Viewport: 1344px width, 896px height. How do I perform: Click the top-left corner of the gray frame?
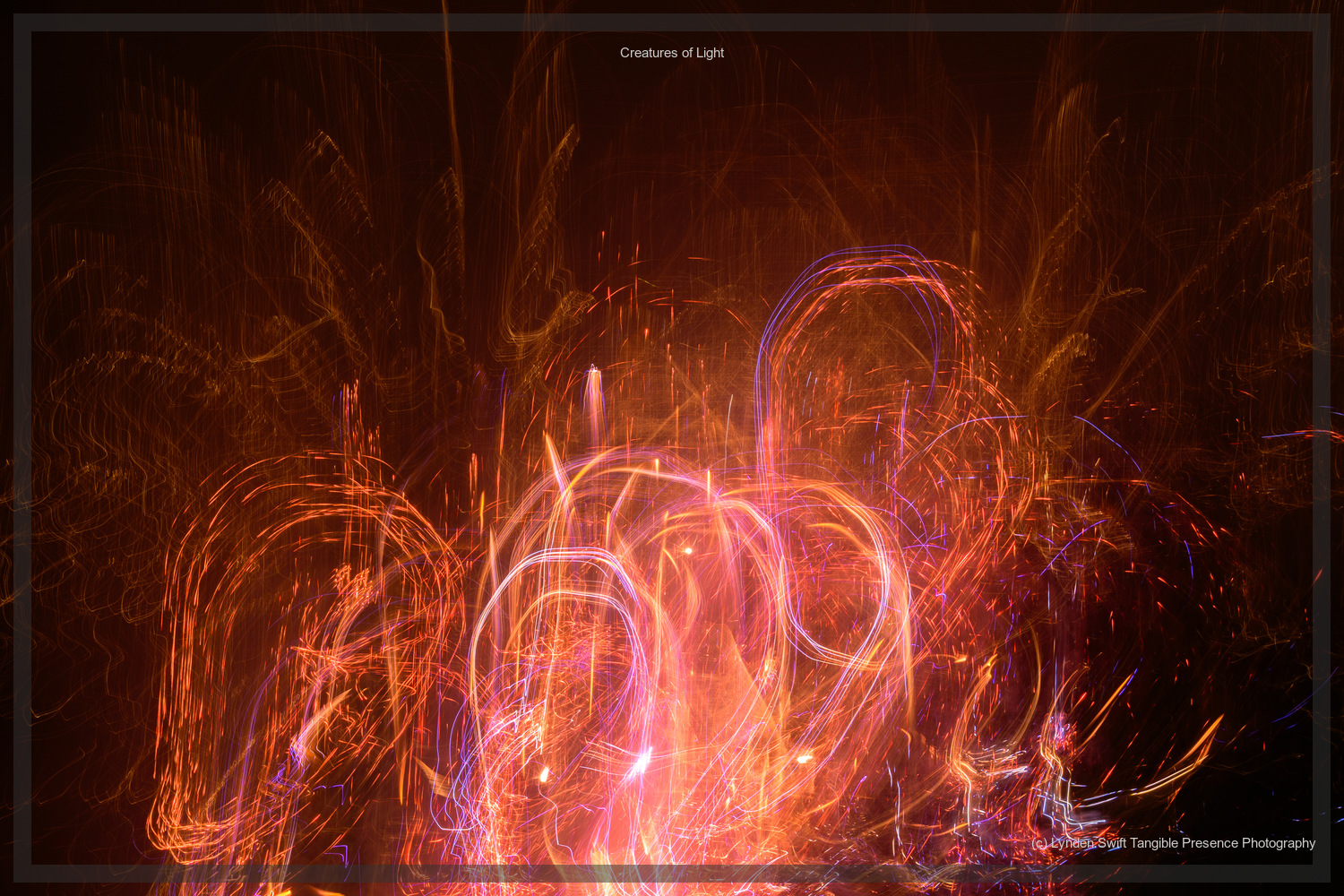click(x=22, y=22)
